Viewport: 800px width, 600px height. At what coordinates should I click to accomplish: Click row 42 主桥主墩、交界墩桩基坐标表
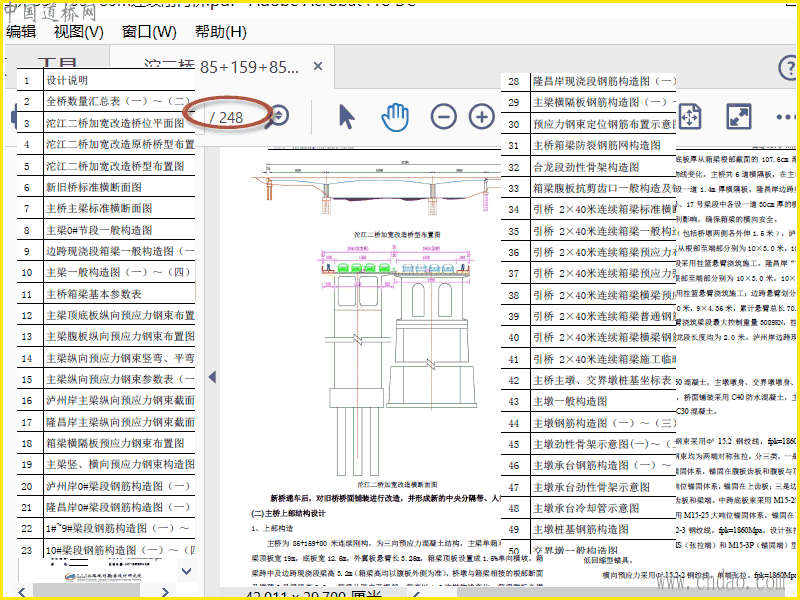[588, 380]
